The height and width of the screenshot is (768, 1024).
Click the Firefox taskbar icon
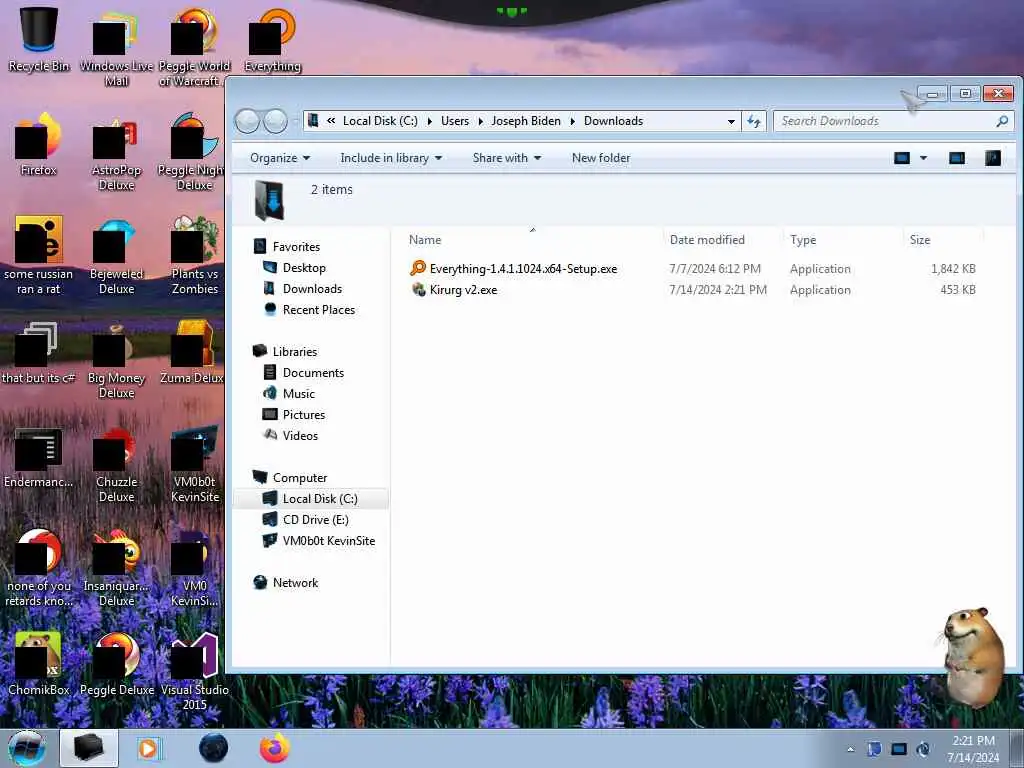275,748
